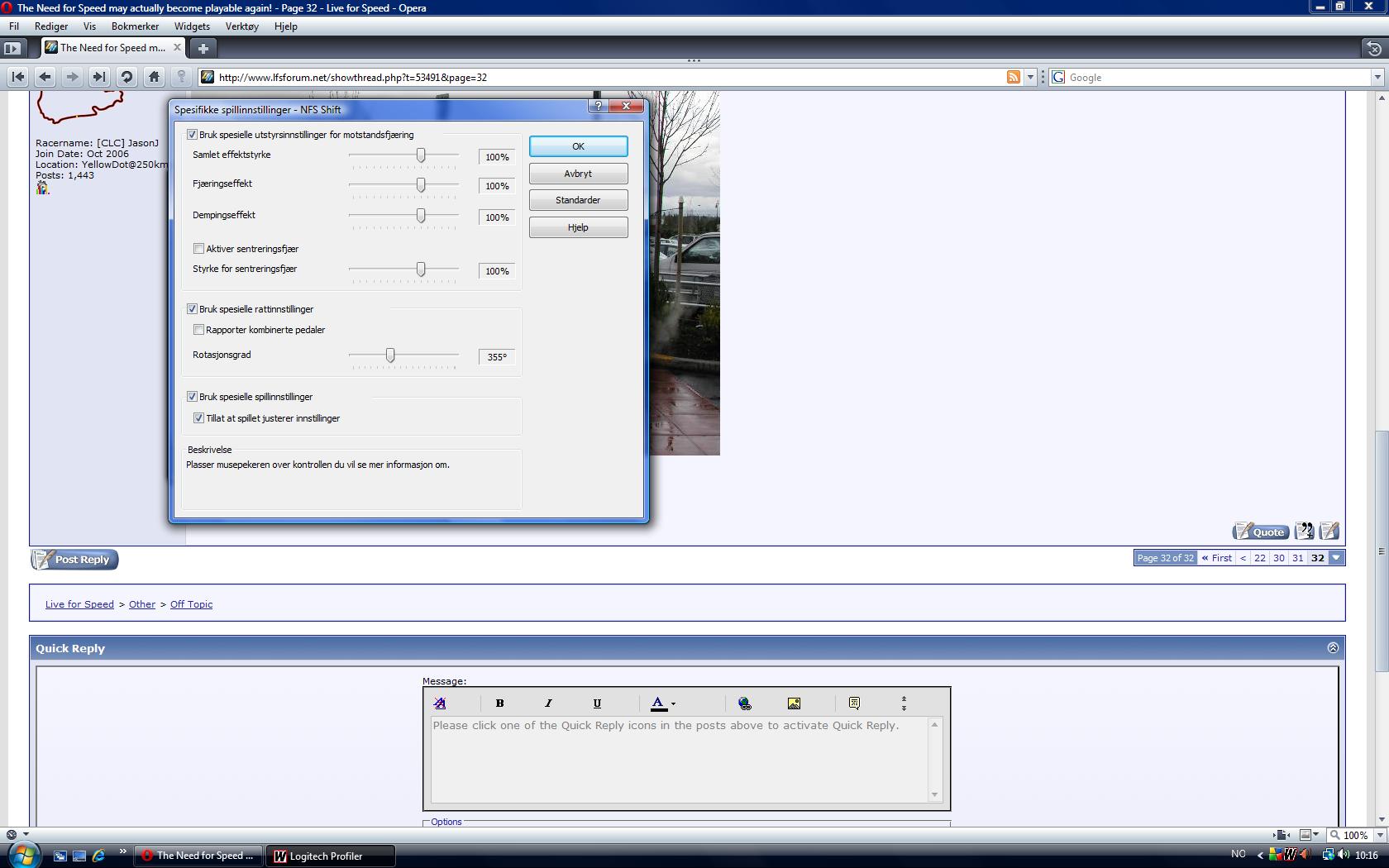Click the Wrap Quote tags icon

click(x=854, y=703)
